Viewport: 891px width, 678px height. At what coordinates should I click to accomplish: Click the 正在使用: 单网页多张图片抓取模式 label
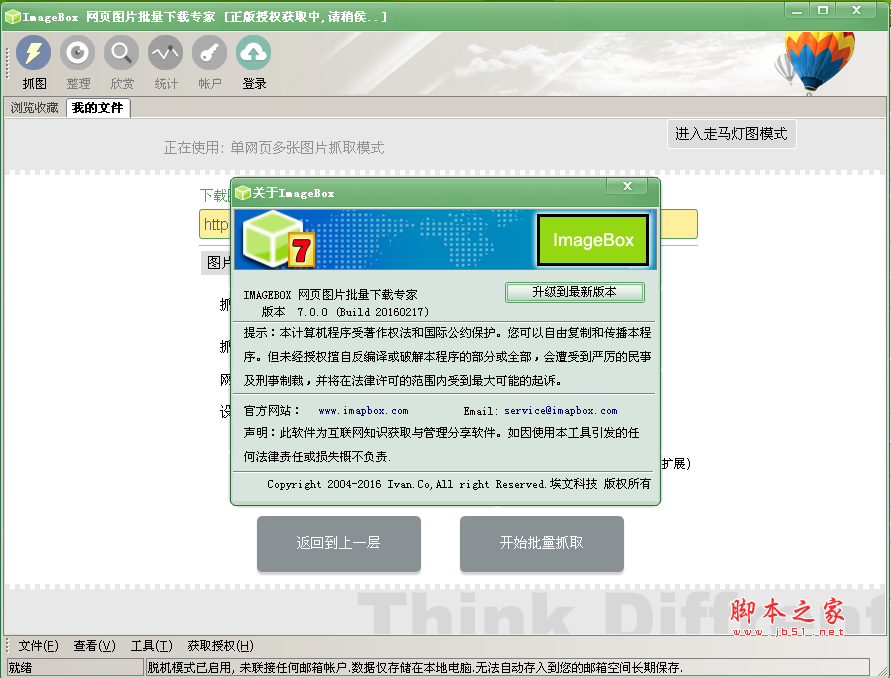pos(274,148)
